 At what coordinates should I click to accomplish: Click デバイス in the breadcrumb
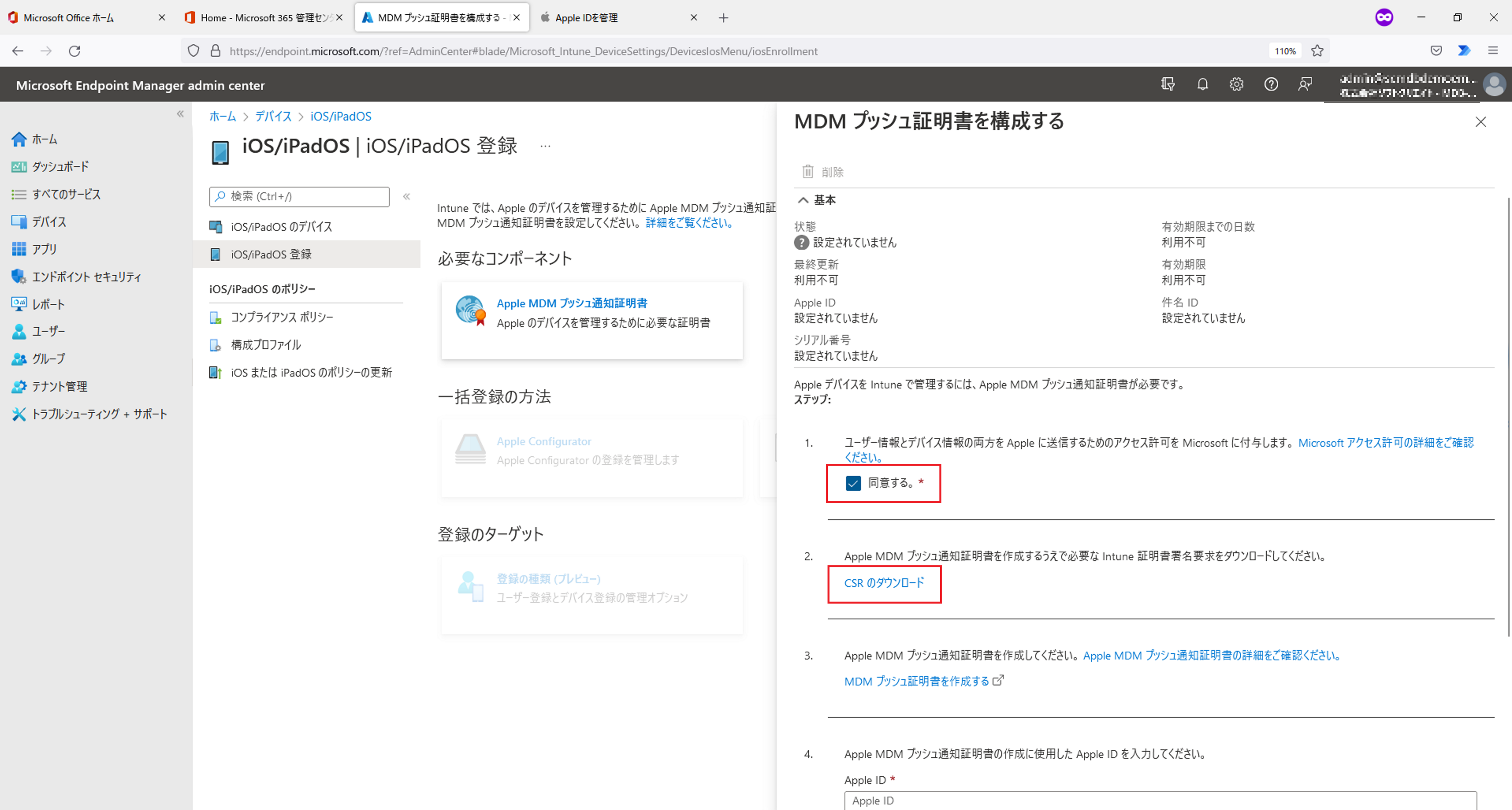click(x=273, y=116)
